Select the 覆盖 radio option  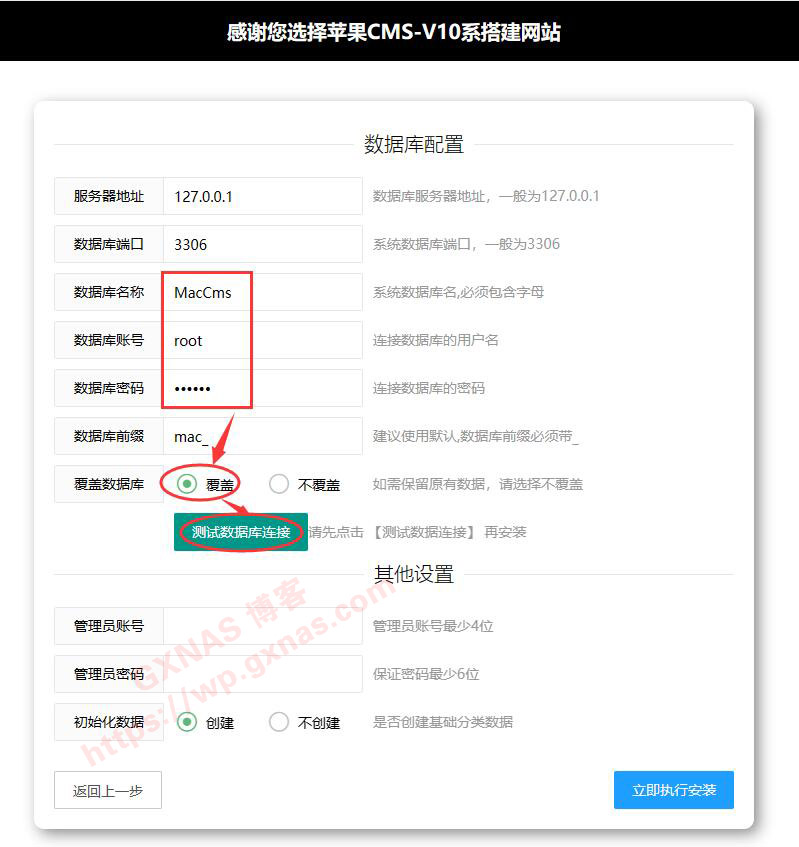click(187, 484)
